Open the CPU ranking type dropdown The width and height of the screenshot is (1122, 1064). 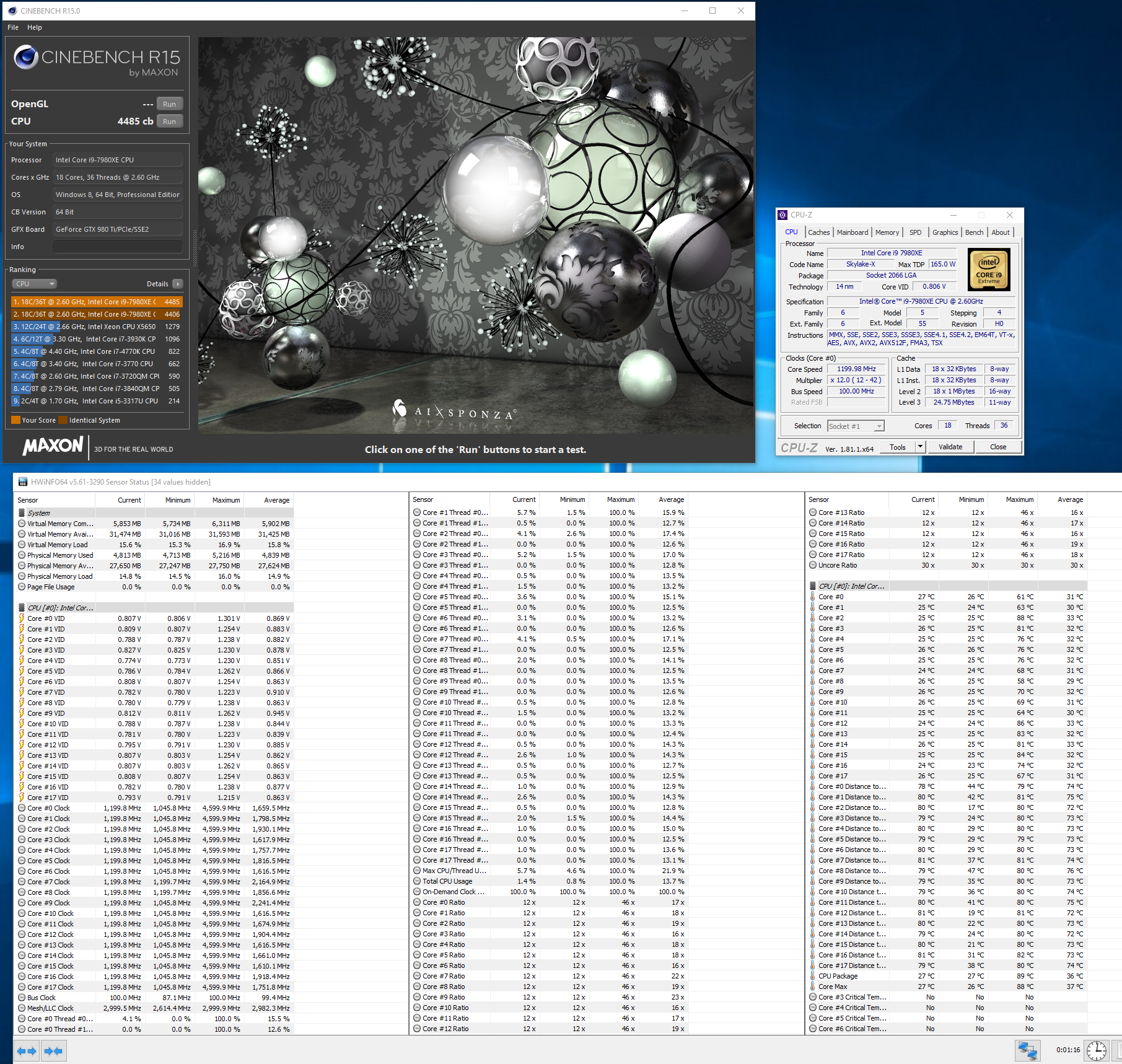click(x=35, y=284)
